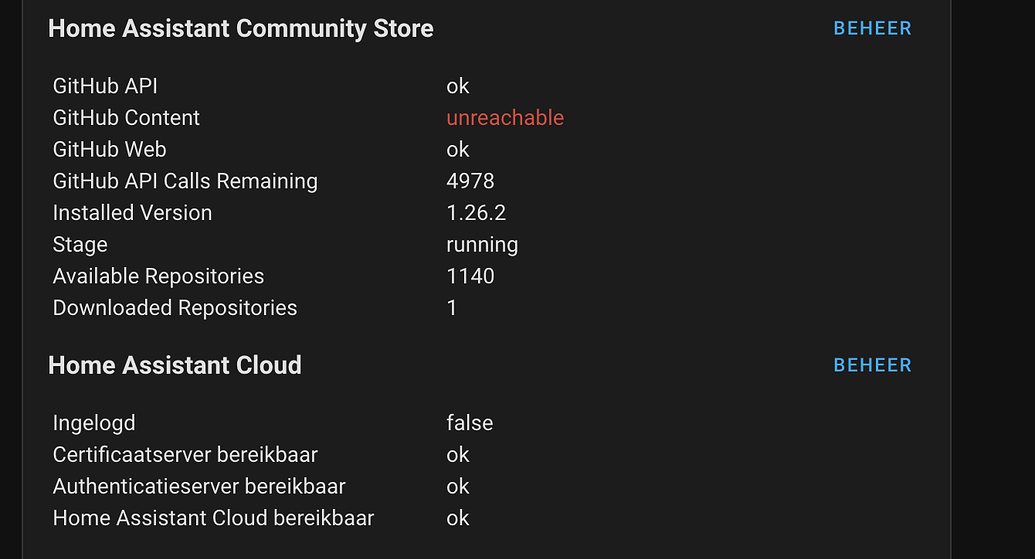Select the version number 1.26.2

tap(476, 213)
